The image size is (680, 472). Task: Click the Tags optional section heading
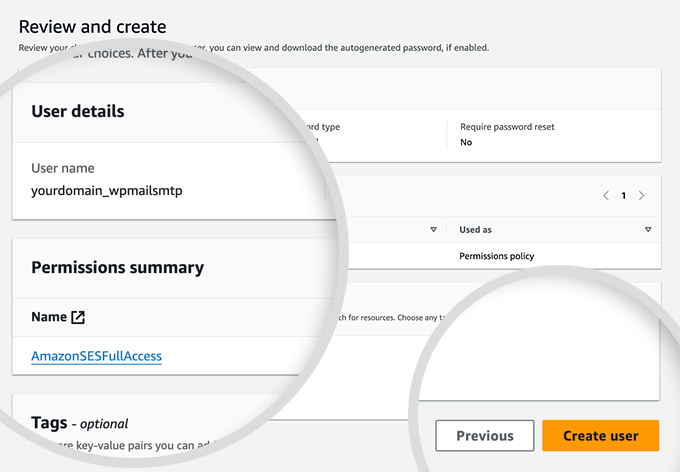(x=80, y=423)
